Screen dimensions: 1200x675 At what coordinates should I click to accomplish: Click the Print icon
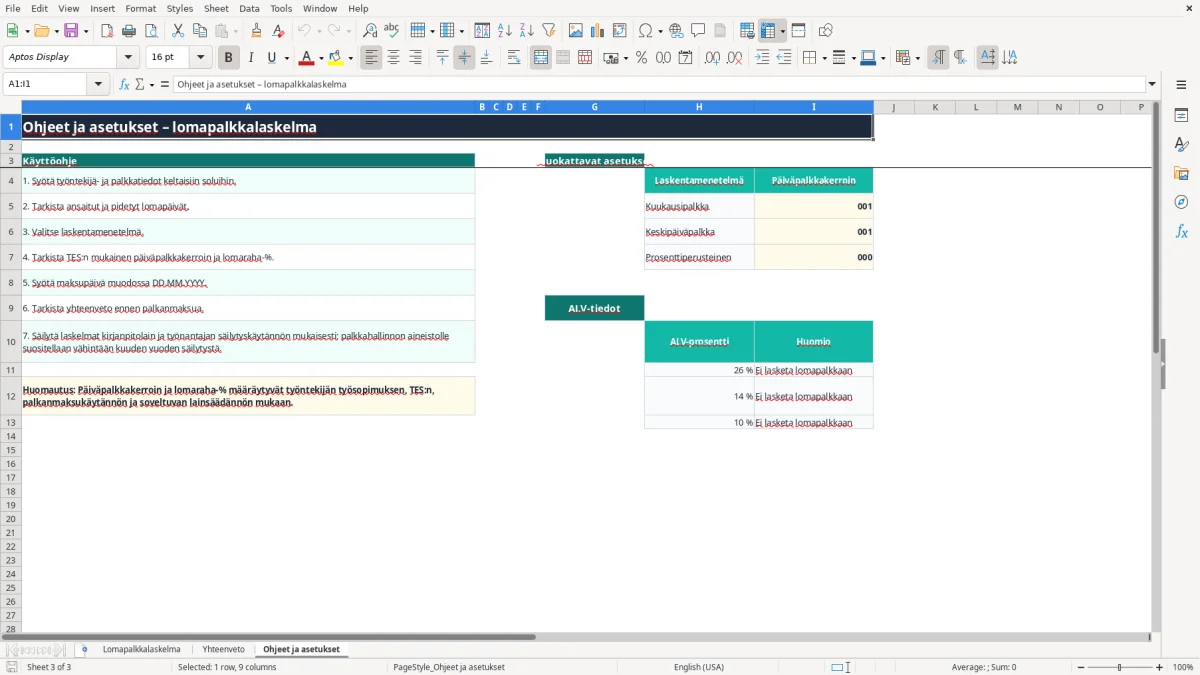tap(129, 31)
